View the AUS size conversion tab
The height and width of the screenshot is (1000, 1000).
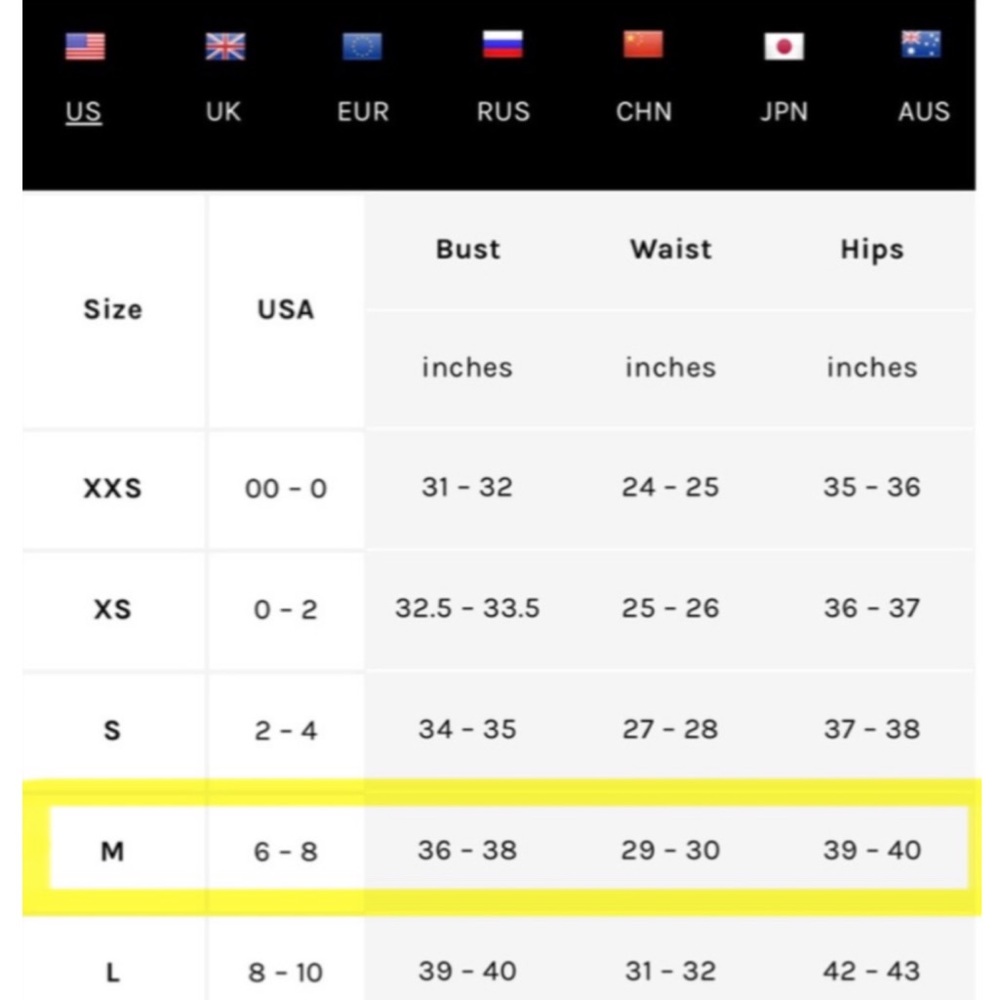point(923,112)
